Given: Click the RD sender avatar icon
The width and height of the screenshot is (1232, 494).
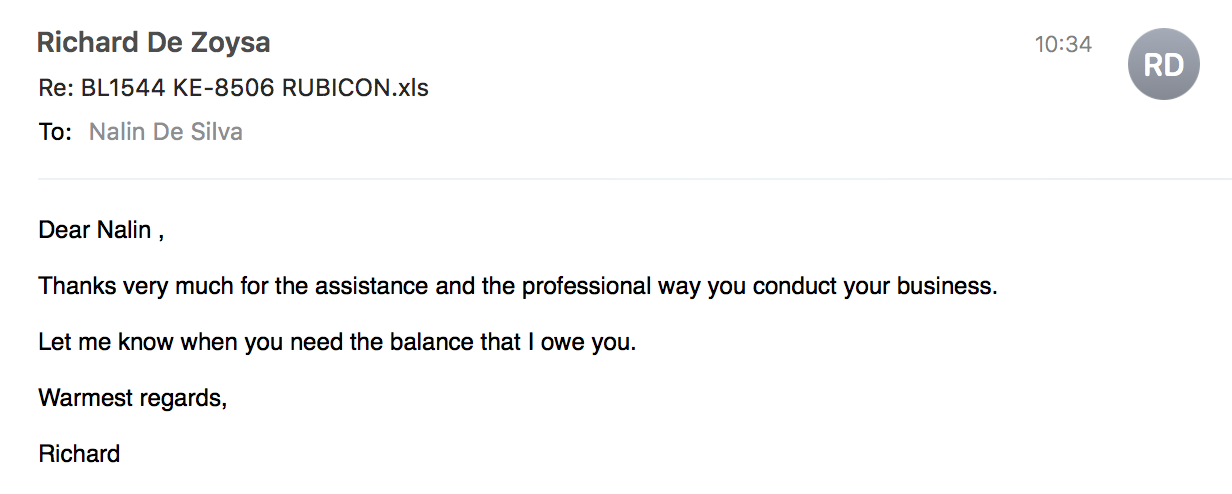Looking at the screenshot, I should 1163,64.
